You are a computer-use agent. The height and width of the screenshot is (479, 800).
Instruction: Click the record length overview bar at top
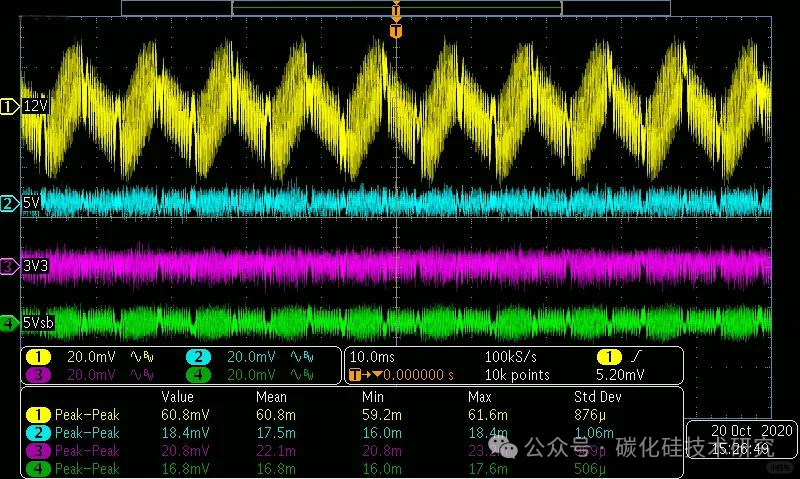396,8
